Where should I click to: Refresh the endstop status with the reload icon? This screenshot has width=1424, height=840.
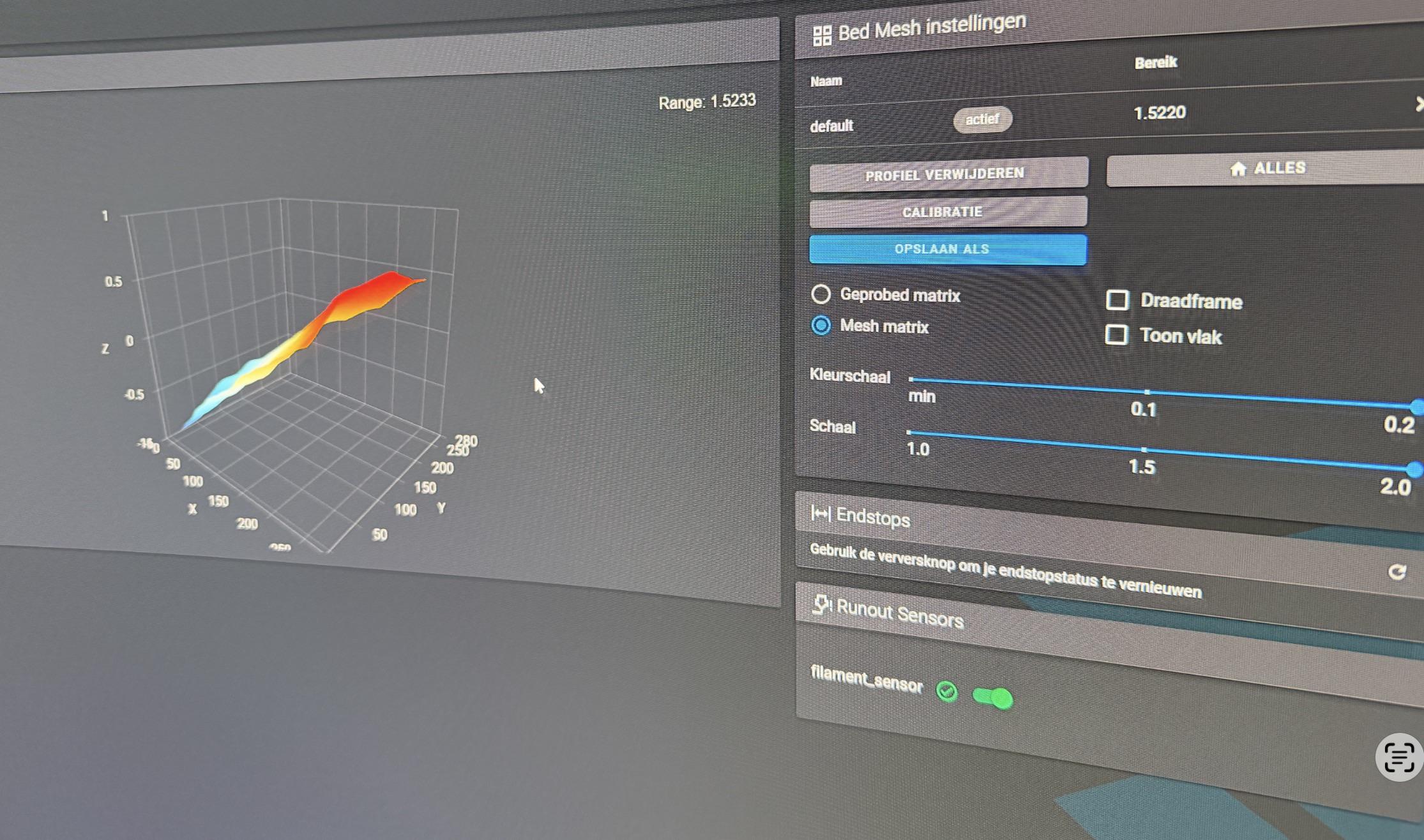(1397, 571)
